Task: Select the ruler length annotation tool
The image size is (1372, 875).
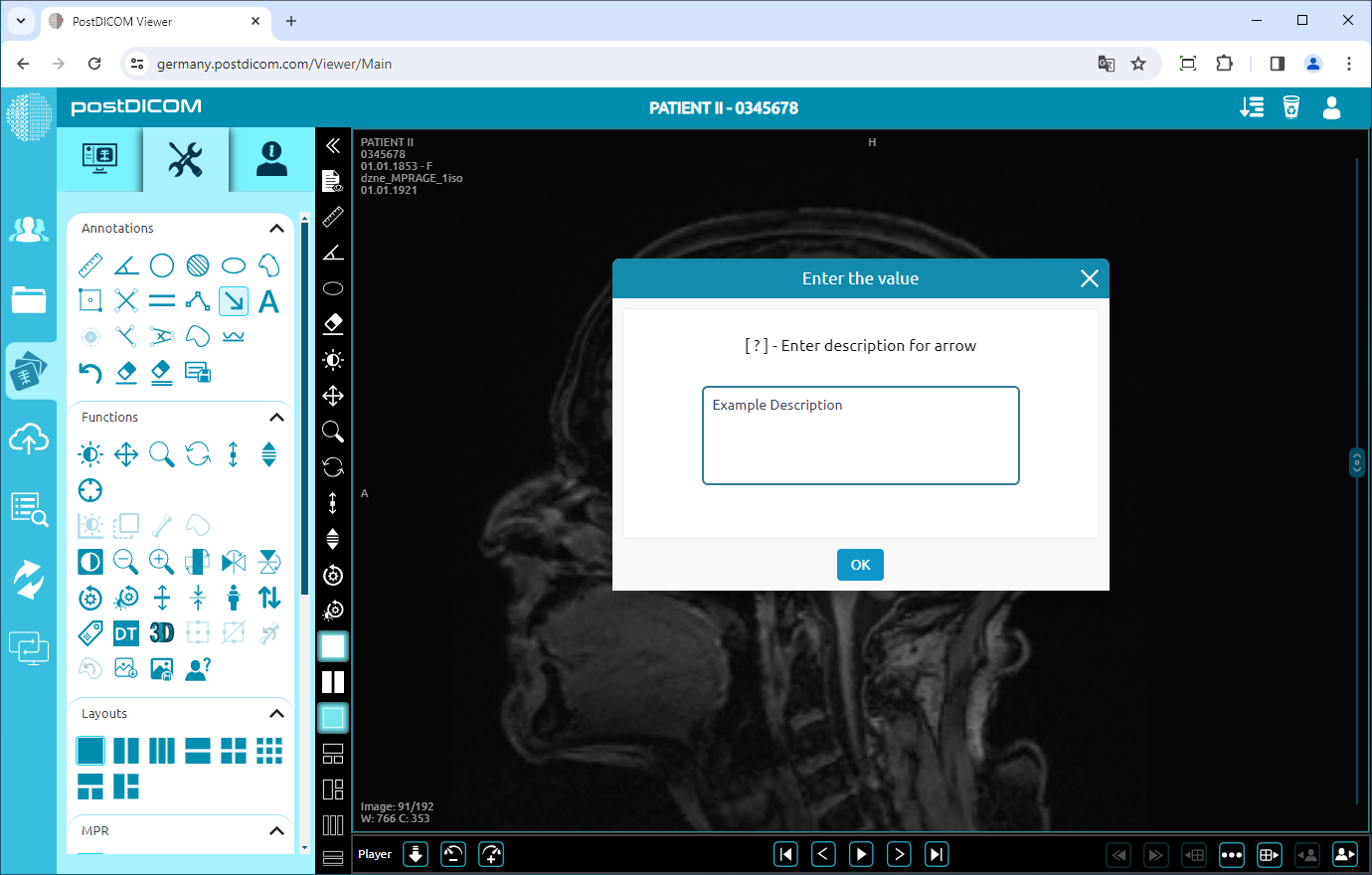Action: [x=90, y=265]
